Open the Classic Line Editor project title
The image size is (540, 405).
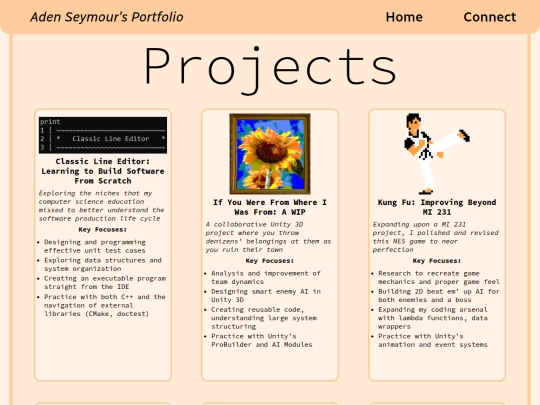[x=103, y=171]
